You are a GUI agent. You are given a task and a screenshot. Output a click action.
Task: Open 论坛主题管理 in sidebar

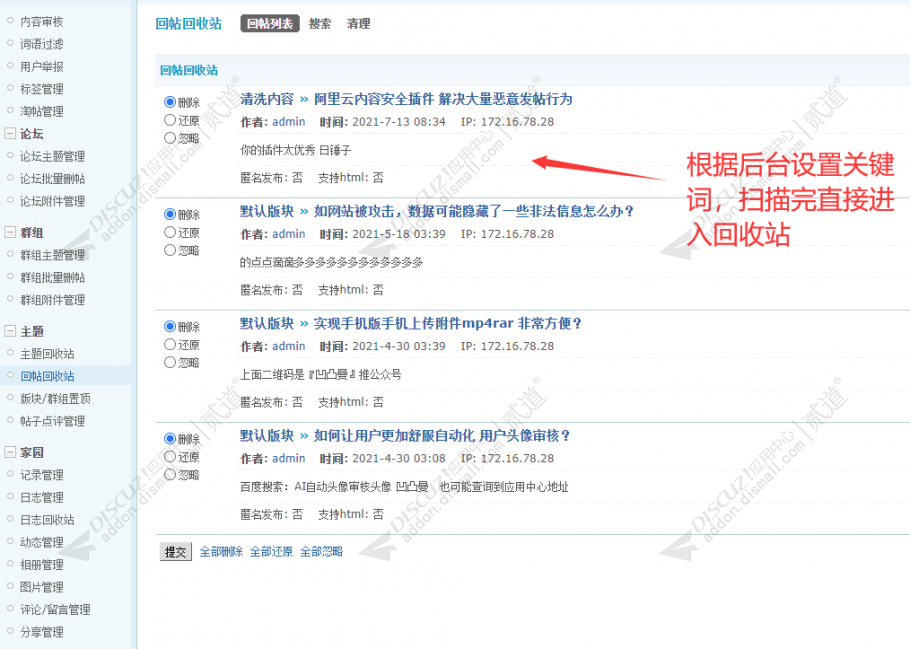(x=52, y=156)
